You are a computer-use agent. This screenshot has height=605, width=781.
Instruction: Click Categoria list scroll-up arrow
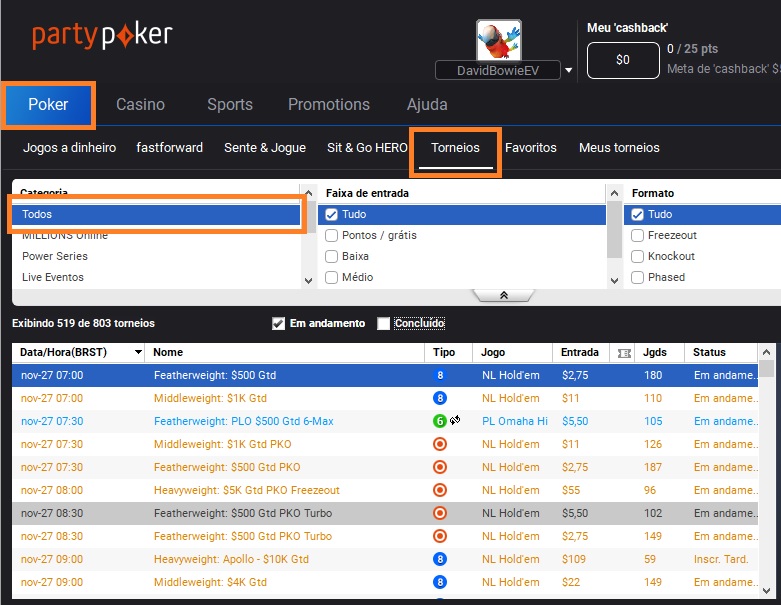309,193
